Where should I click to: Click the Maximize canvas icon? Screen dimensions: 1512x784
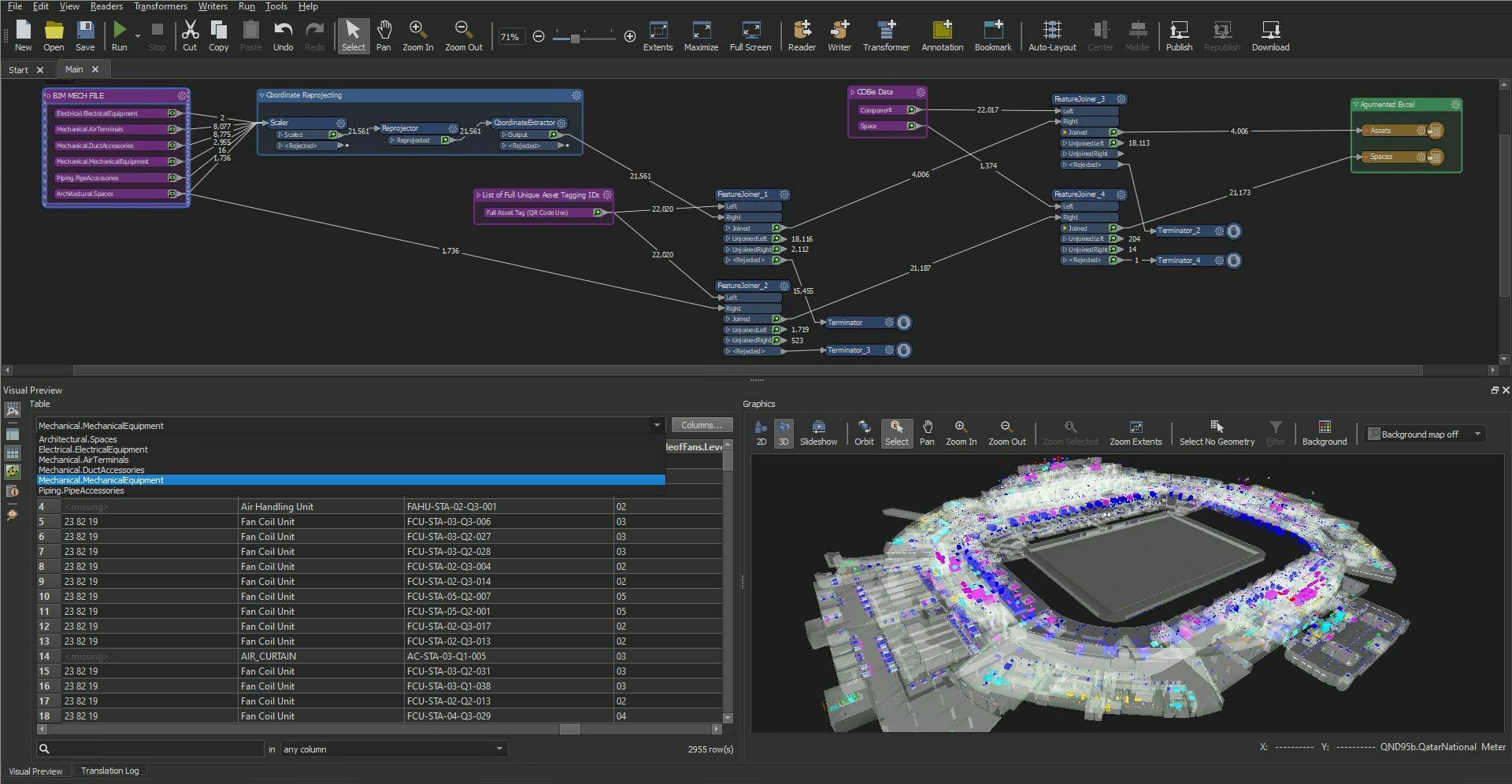click(x=701, y=35)
